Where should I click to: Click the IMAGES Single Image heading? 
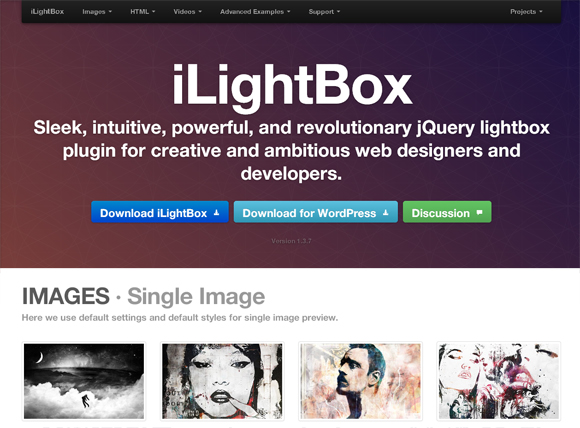click(143, 296)
